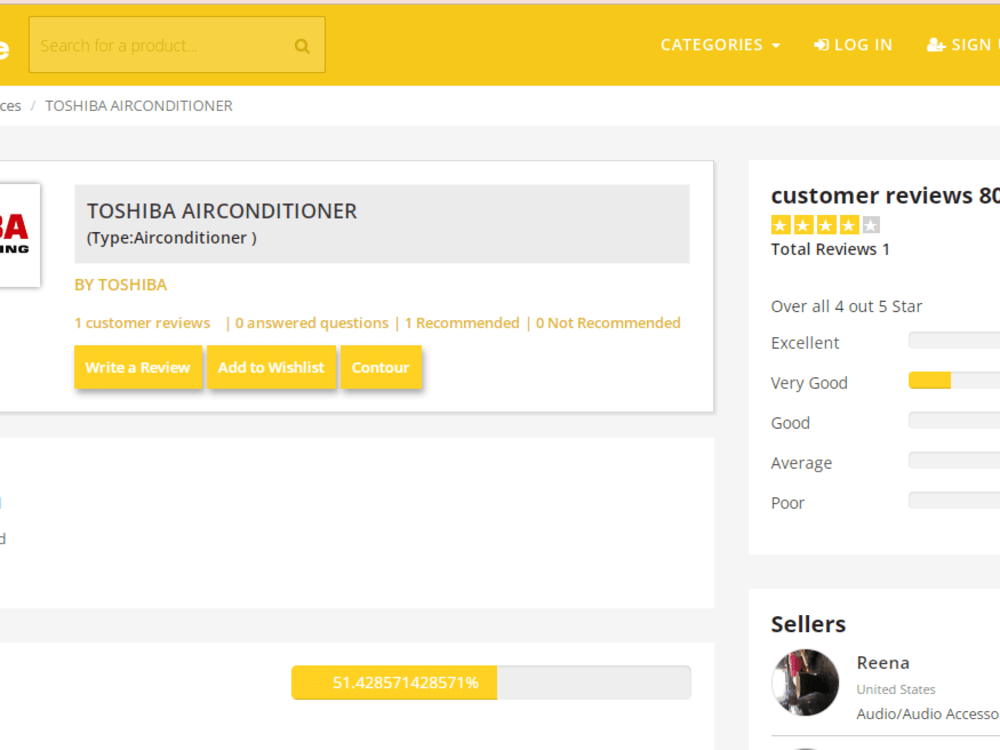Open the '0 answered questions' link

311,323
